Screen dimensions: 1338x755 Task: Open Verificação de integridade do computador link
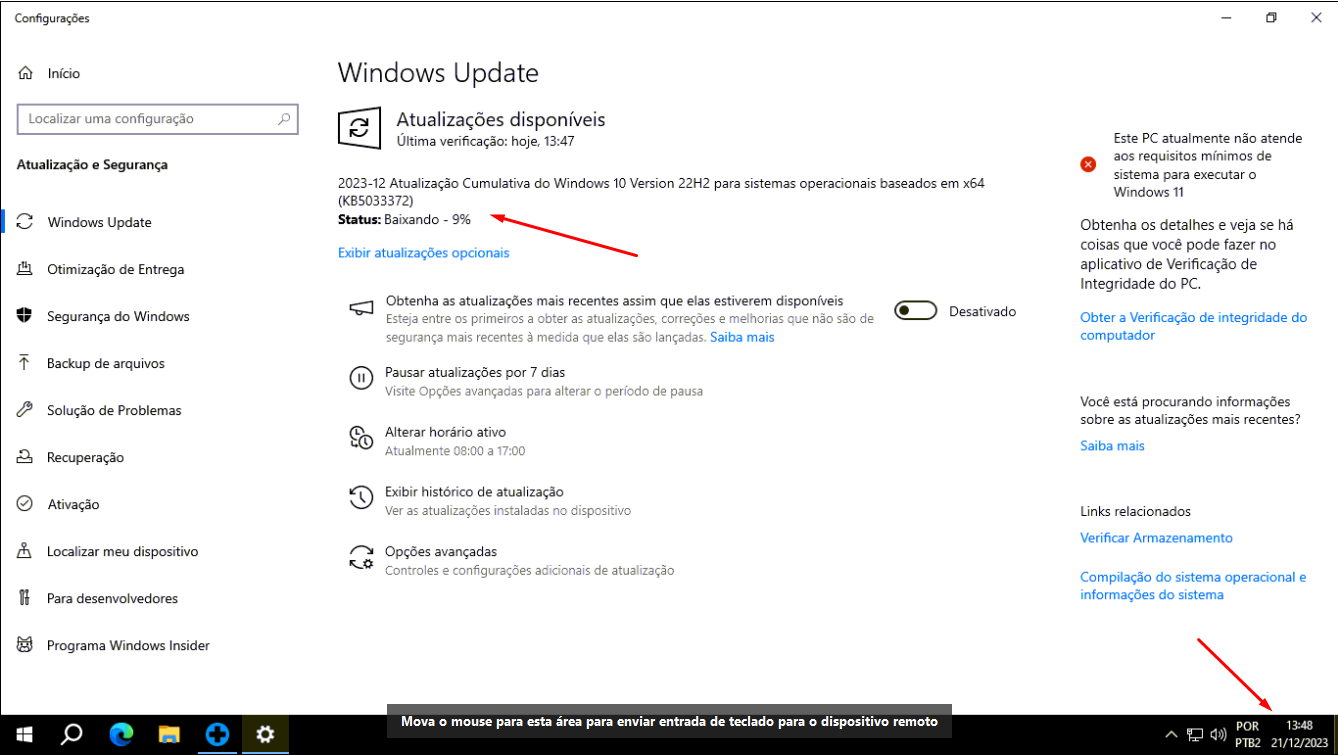(1193, 326)
